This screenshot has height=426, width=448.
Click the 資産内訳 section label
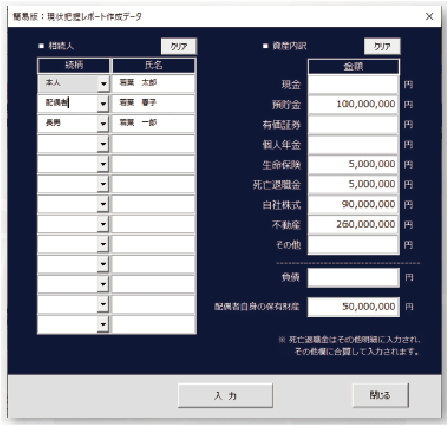[289, 46]
